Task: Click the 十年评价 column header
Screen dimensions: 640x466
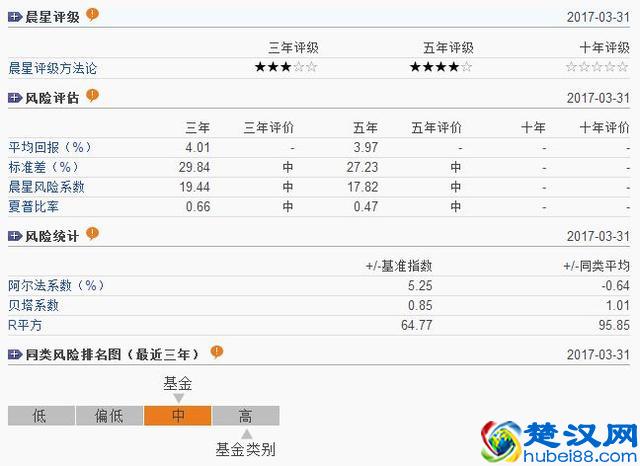Action: pos(604,127)
